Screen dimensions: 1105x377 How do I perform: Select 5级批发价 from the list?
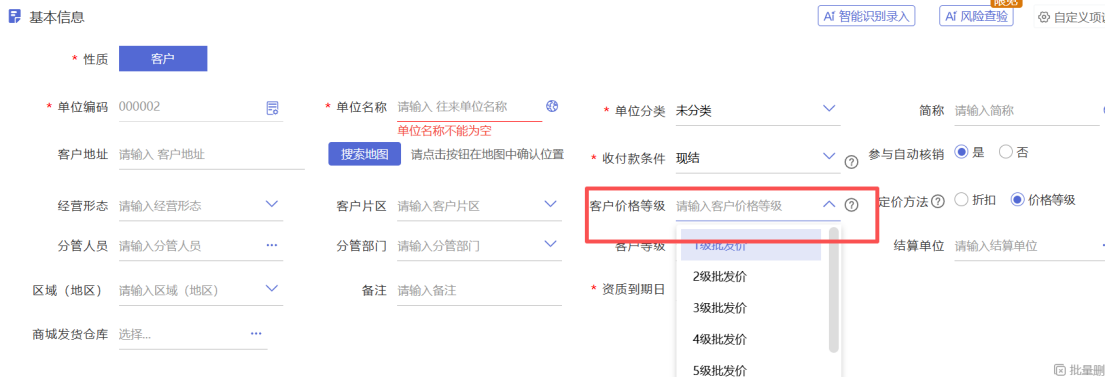pos(751,368)
